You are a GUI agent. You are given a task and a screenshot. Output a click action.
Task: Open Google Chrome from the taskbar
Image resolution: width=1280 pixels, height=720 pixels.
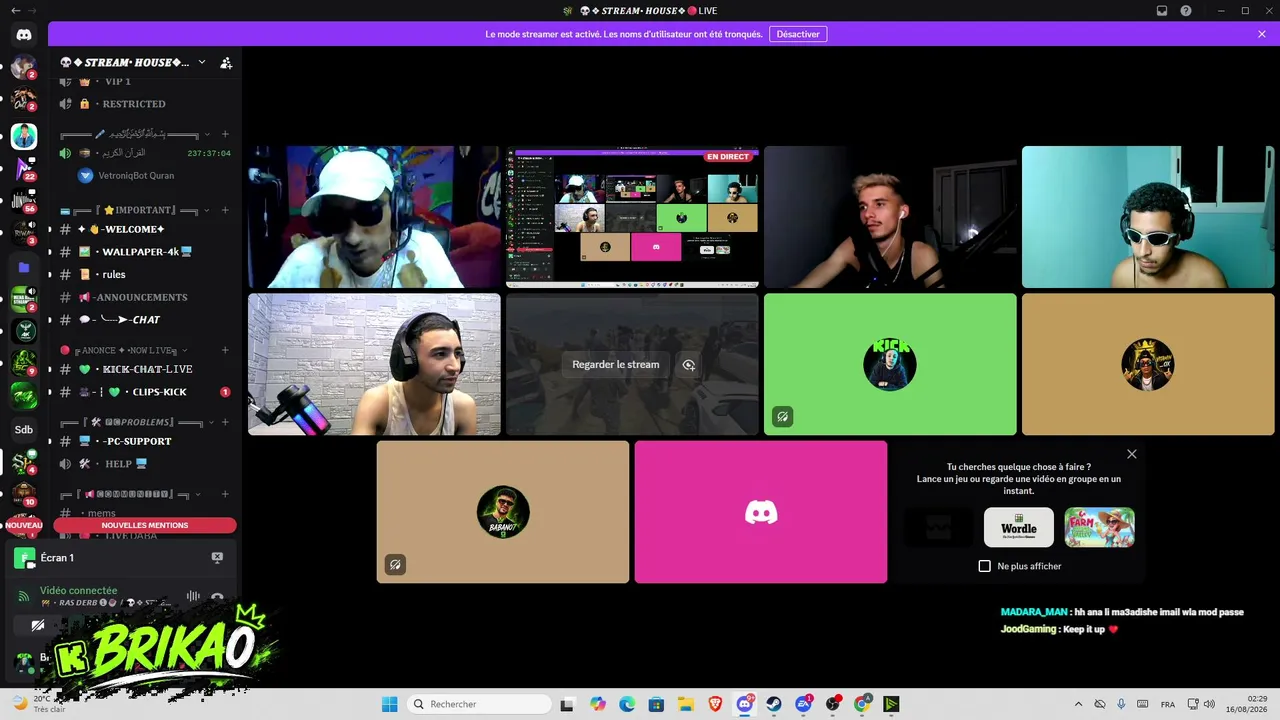tap(862, 704)
